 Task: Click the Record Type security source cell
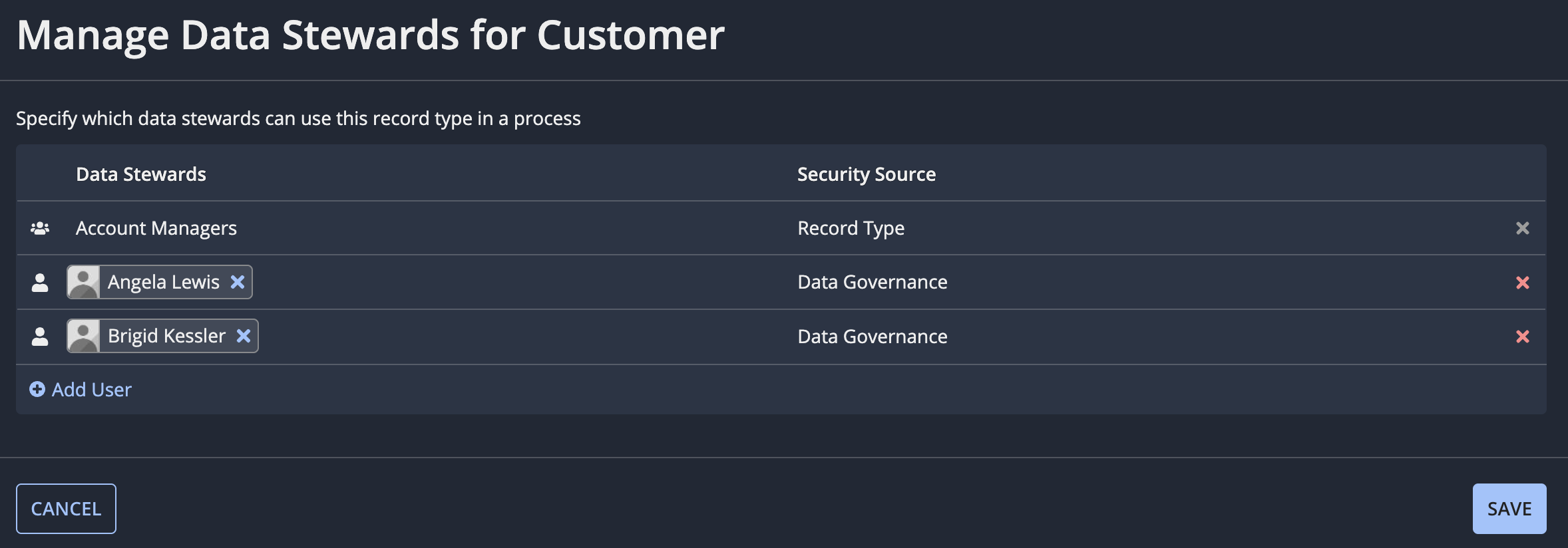[x=851, y=228]
